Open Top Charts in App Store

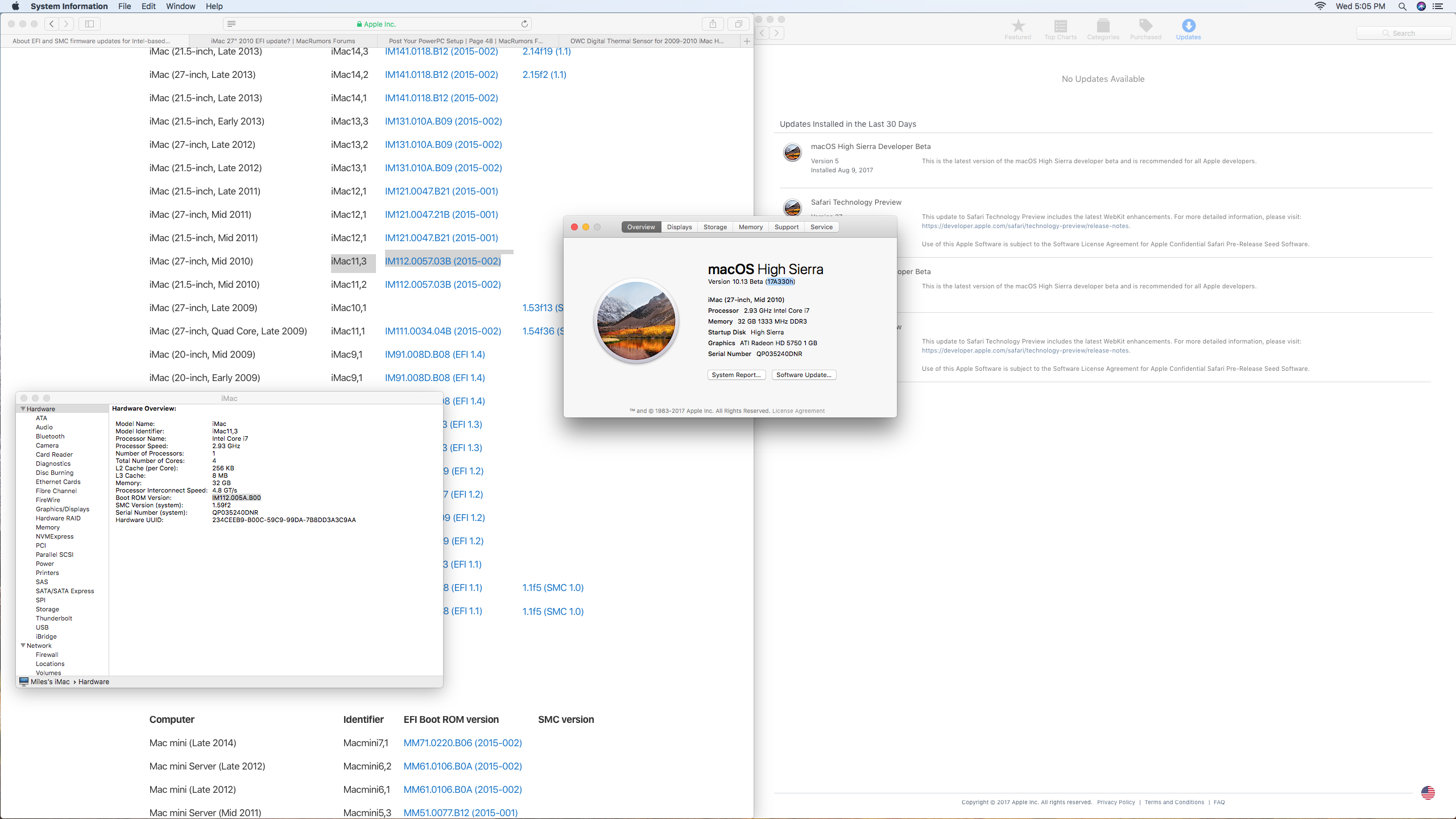[x=1060, y=30]
